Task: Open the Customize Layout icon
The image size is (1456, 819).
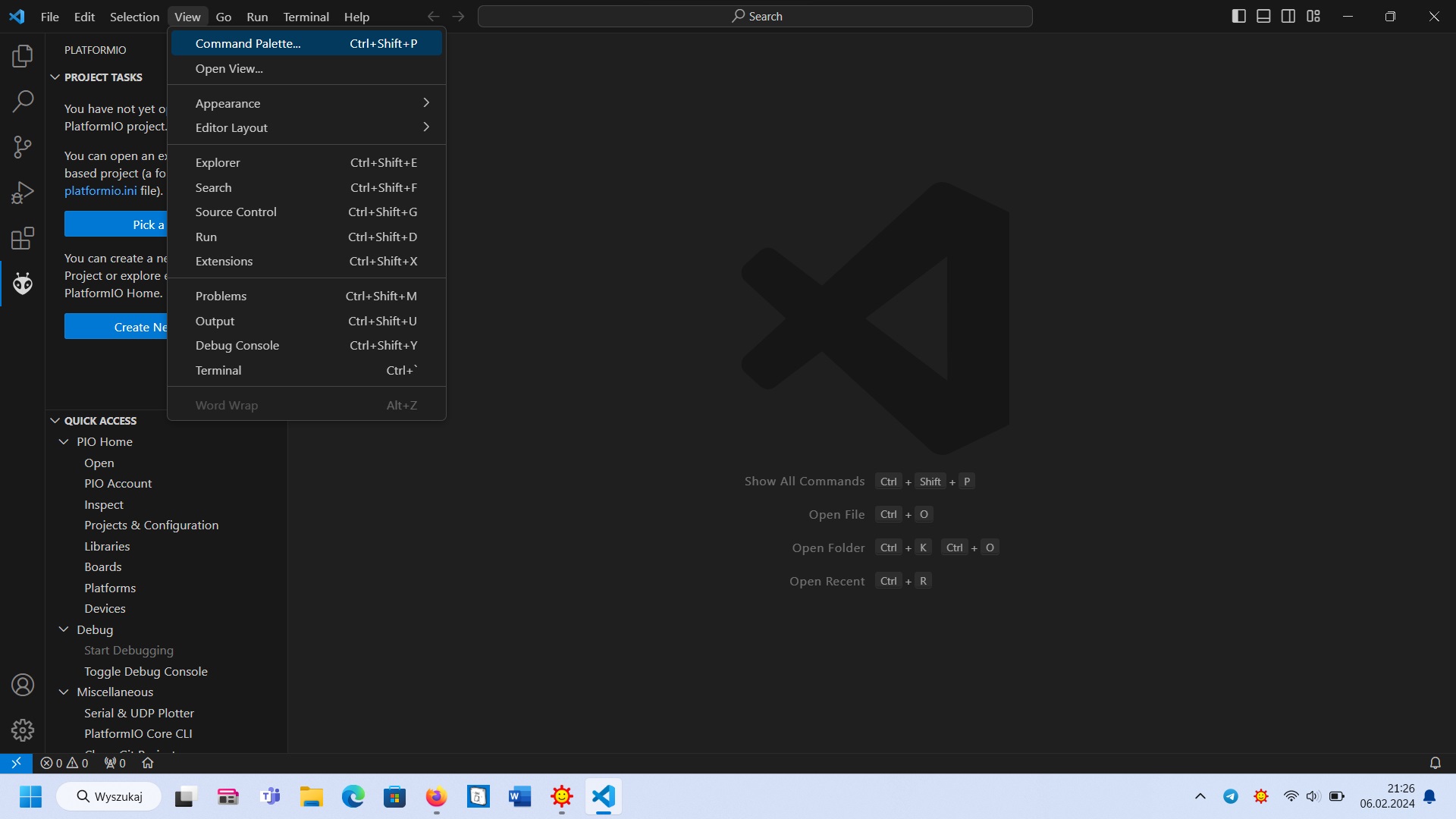Action: click(x=1313, y=16)
